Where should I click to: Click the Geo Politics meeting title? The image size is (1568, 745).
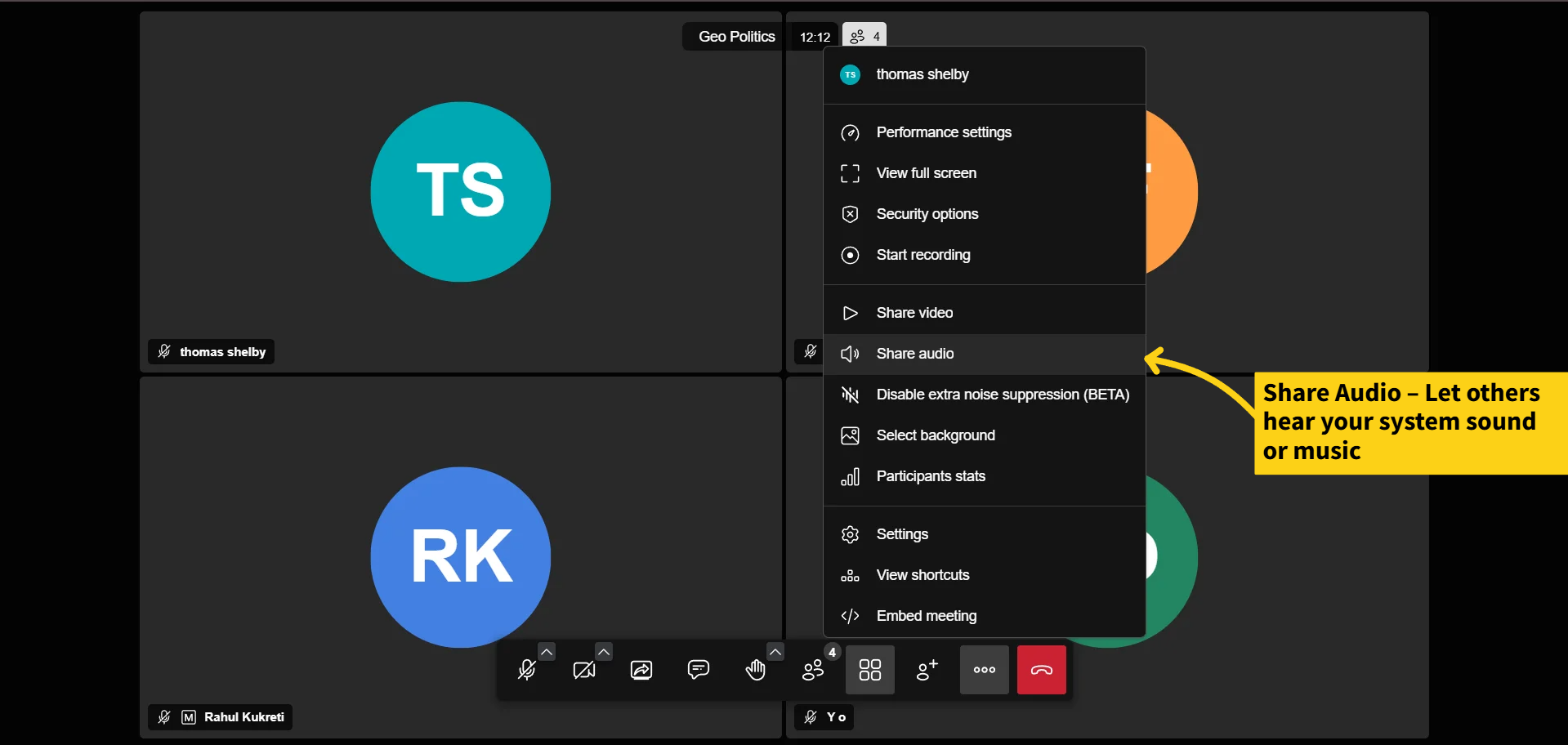(x=735, y=36)
